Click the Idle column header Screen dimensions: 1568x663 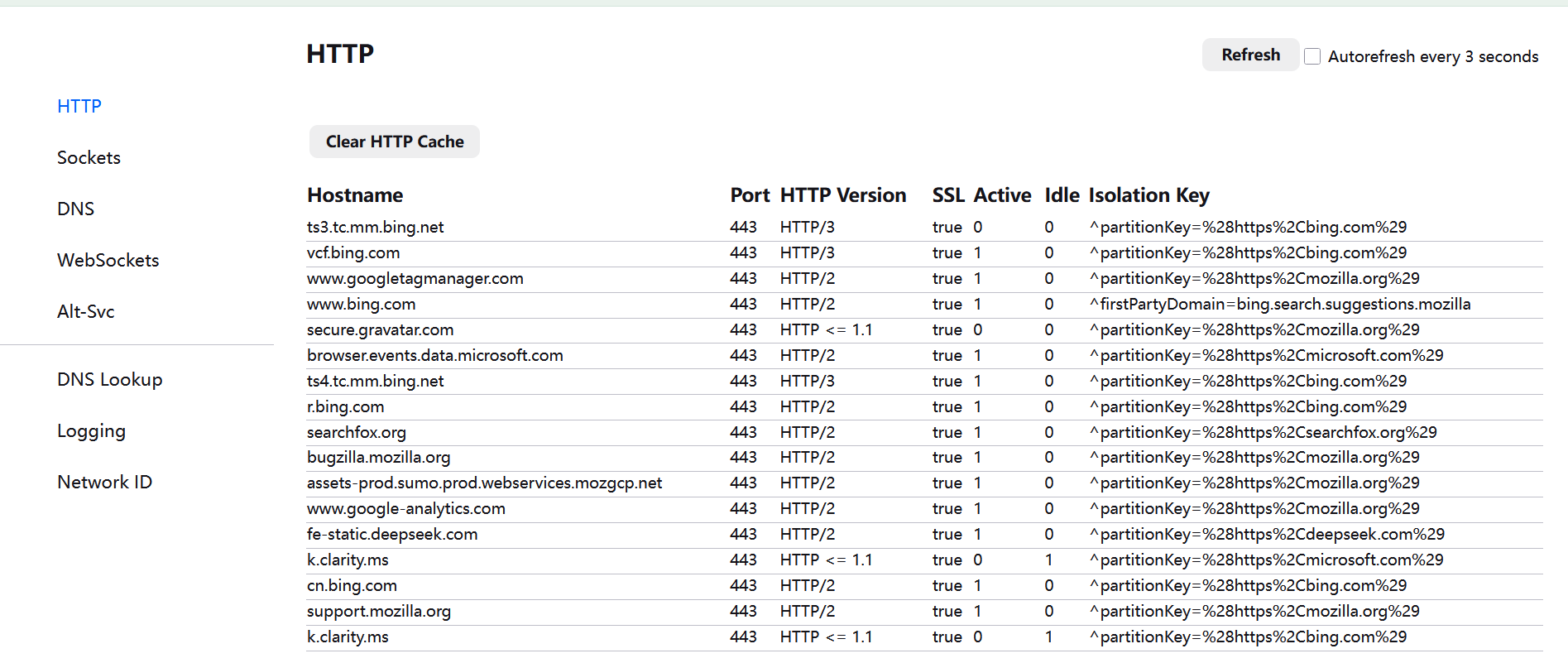click(x=1062, y=195)
